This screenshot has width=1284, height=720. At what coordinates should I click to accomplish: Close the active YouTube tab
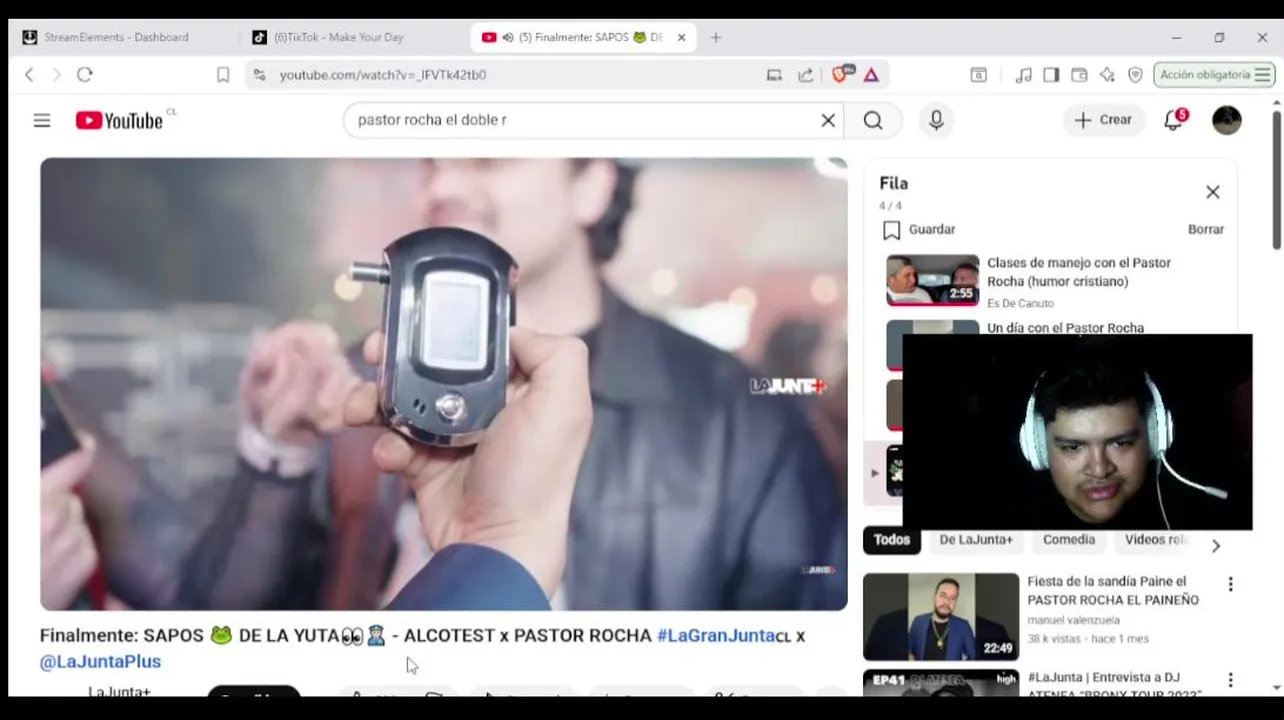tap(682, 38)
